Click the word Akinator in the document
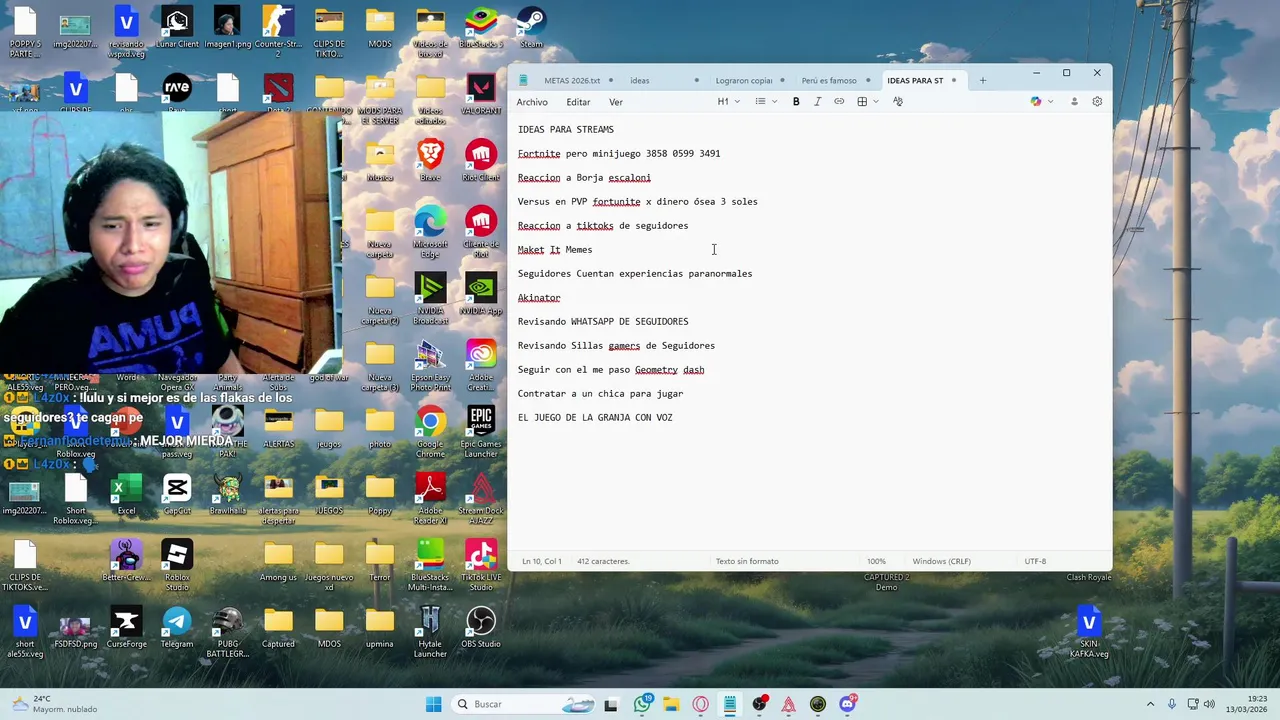The height and width of the screenshot is (720, 1280). point(539,298)
